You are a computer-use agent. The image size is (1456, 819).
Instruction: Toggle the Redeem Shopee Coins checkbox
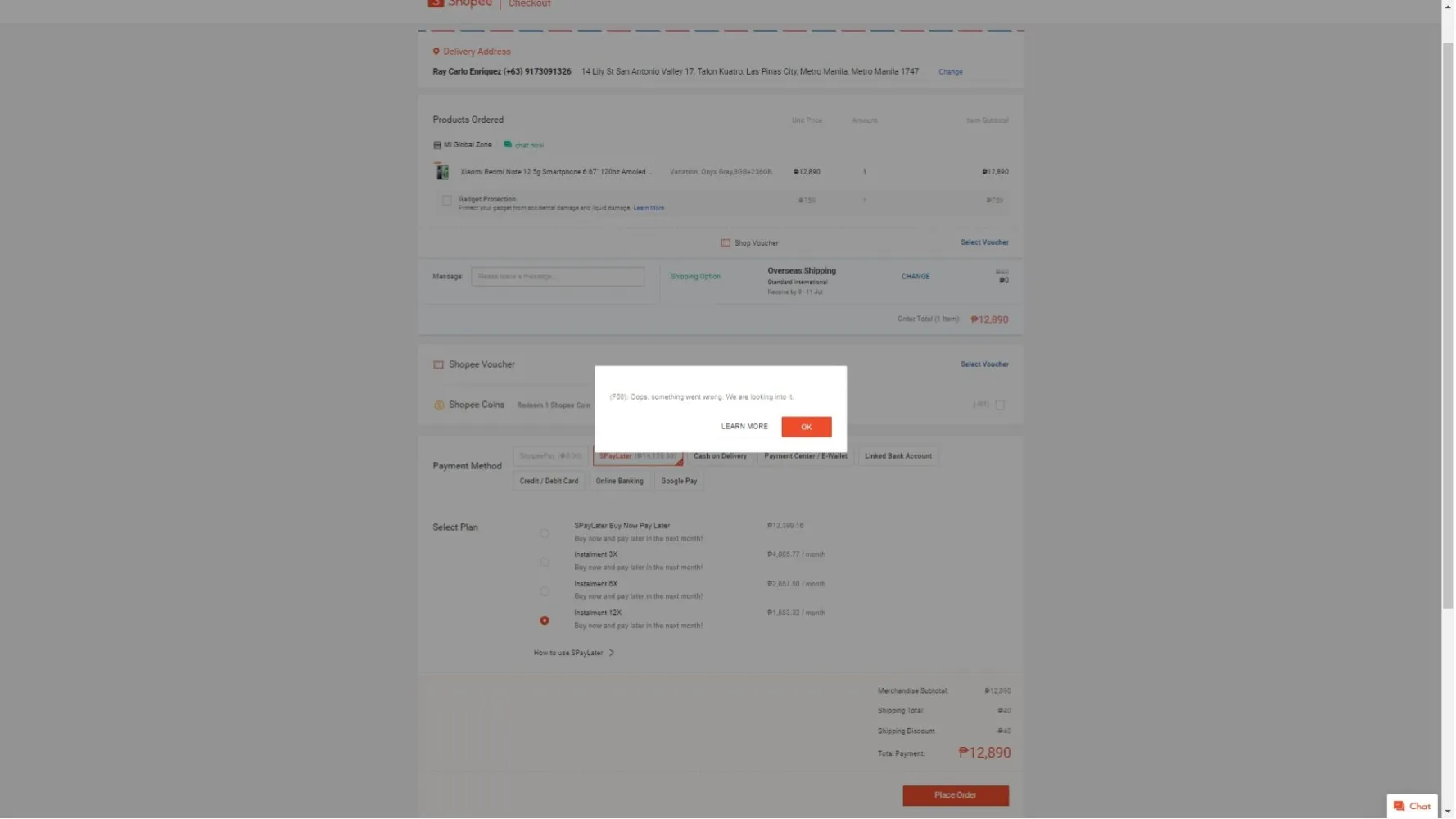click(x=1000, y=405)
